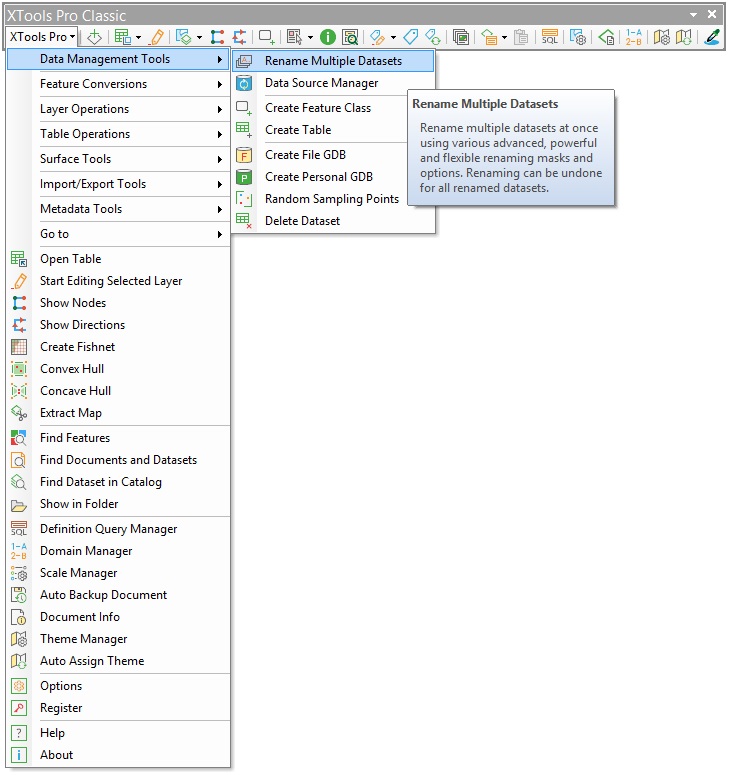Click the Random Sampling Points icon
Image resolution: width=729 pixels, height=775 pixels.
[x=244, y=199]
